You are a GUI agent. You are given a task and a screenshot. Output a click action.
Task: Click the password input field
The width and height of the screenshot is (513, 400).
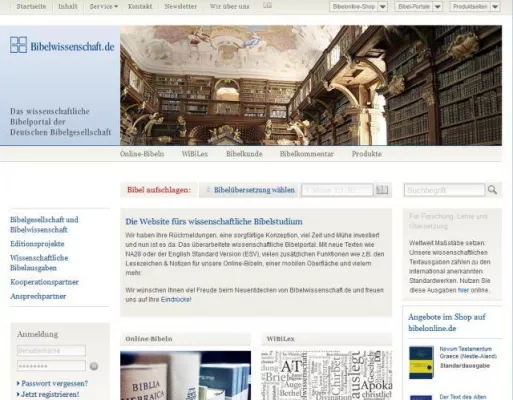[x=51, y=366]
